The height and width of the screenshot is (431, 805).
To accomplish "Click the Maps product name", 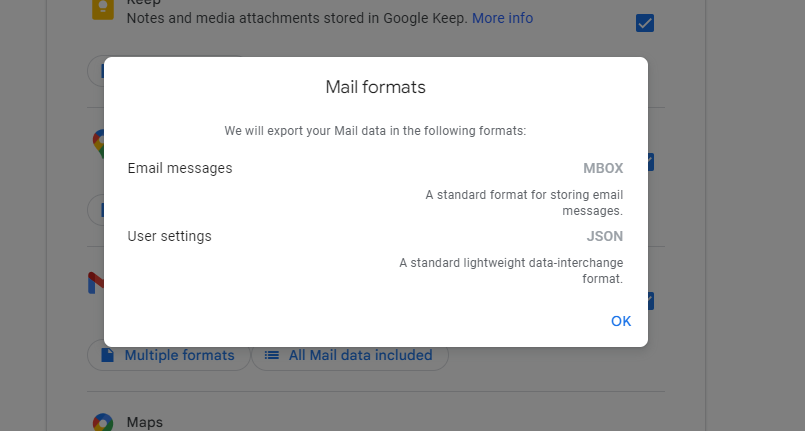I will click(144, 422).
